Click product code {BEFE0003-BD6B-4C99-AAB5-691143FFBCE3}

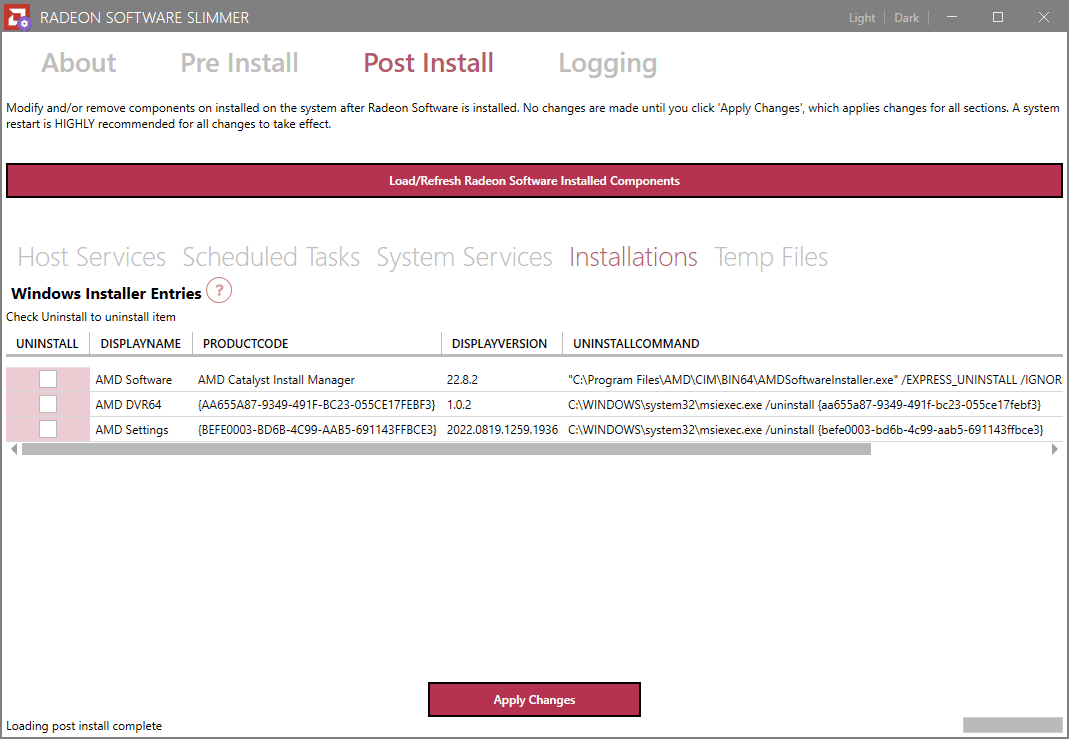pos(317,430)
